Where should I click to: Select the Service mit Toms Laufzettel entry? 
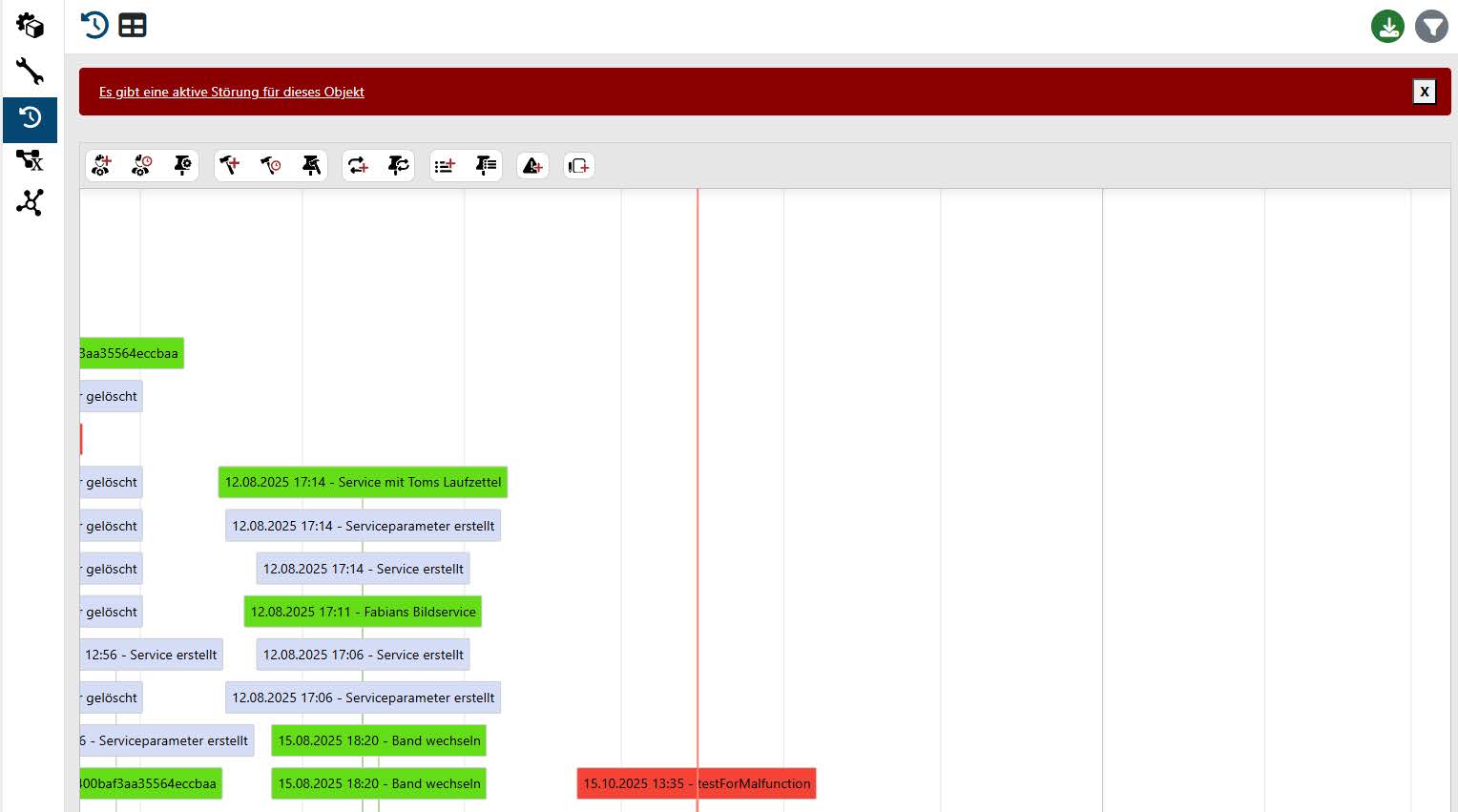[363, 482]
